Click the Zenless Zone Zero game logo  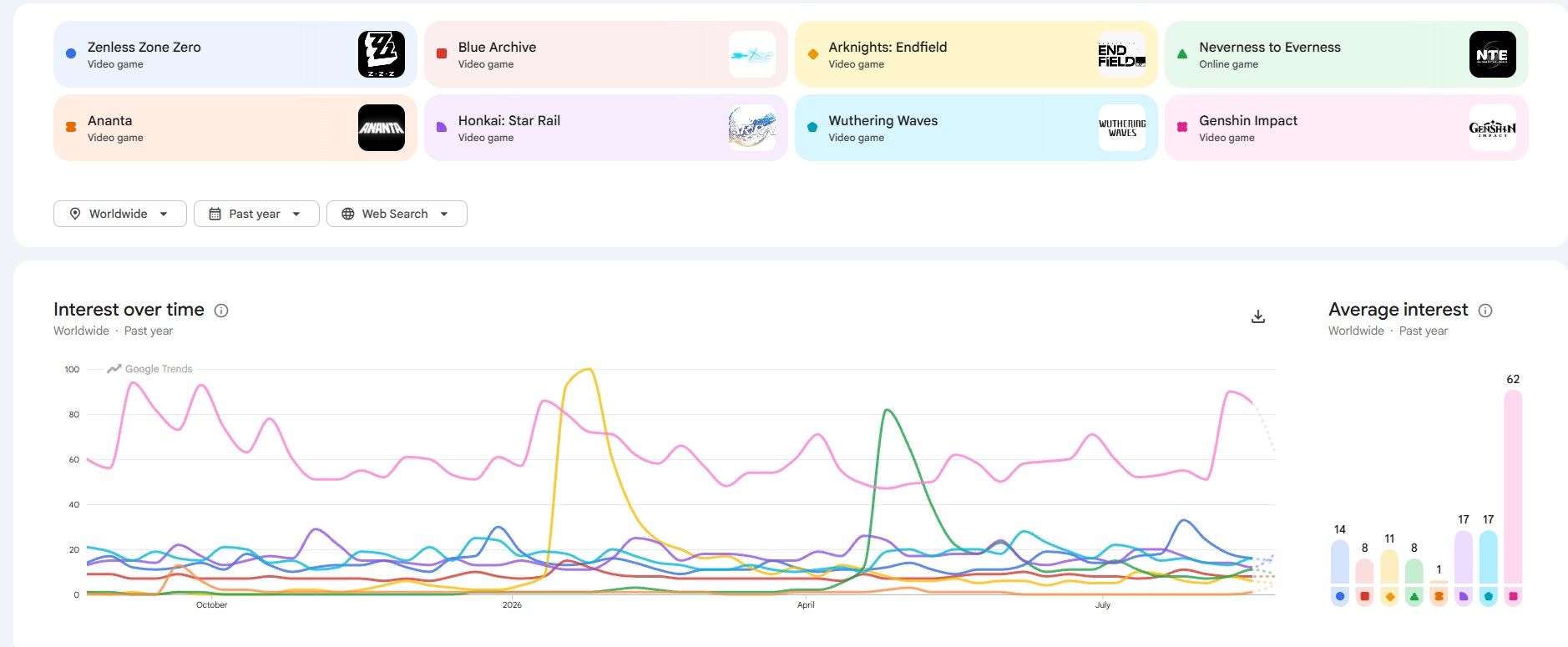click(382, 54)
